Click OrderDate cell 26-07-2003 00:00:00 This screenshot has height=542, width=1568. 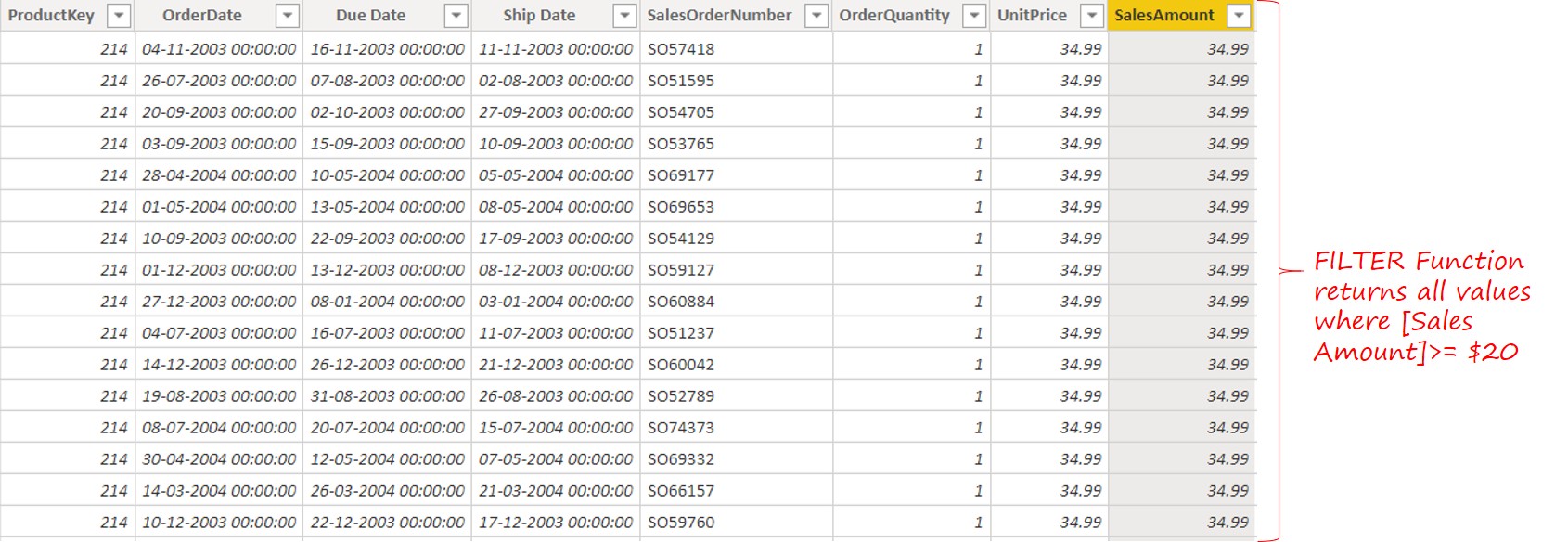click(x=219, y=81)
